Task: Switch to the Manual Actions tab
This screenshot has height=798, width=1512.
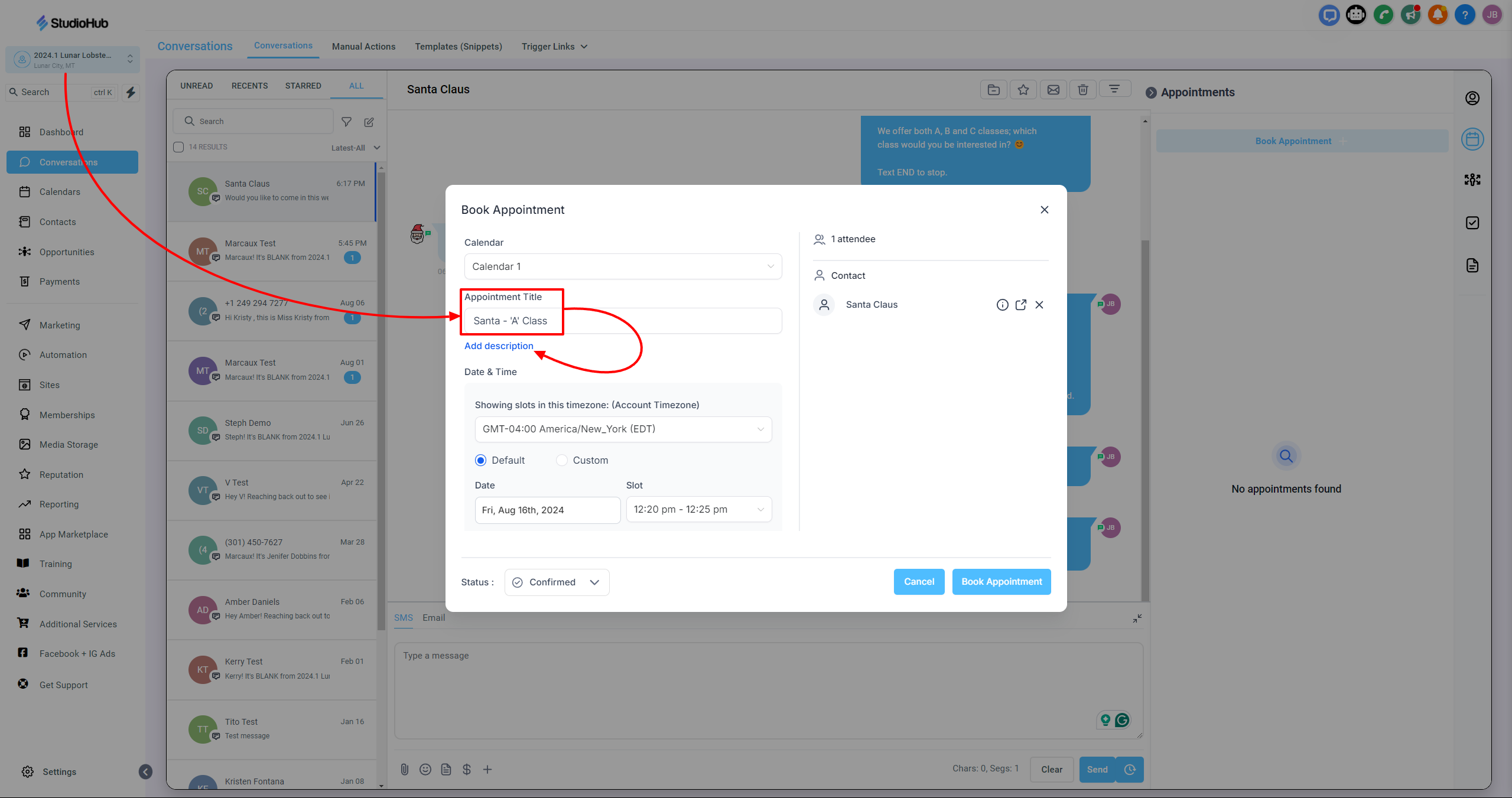Action: (x=363, y=47)
